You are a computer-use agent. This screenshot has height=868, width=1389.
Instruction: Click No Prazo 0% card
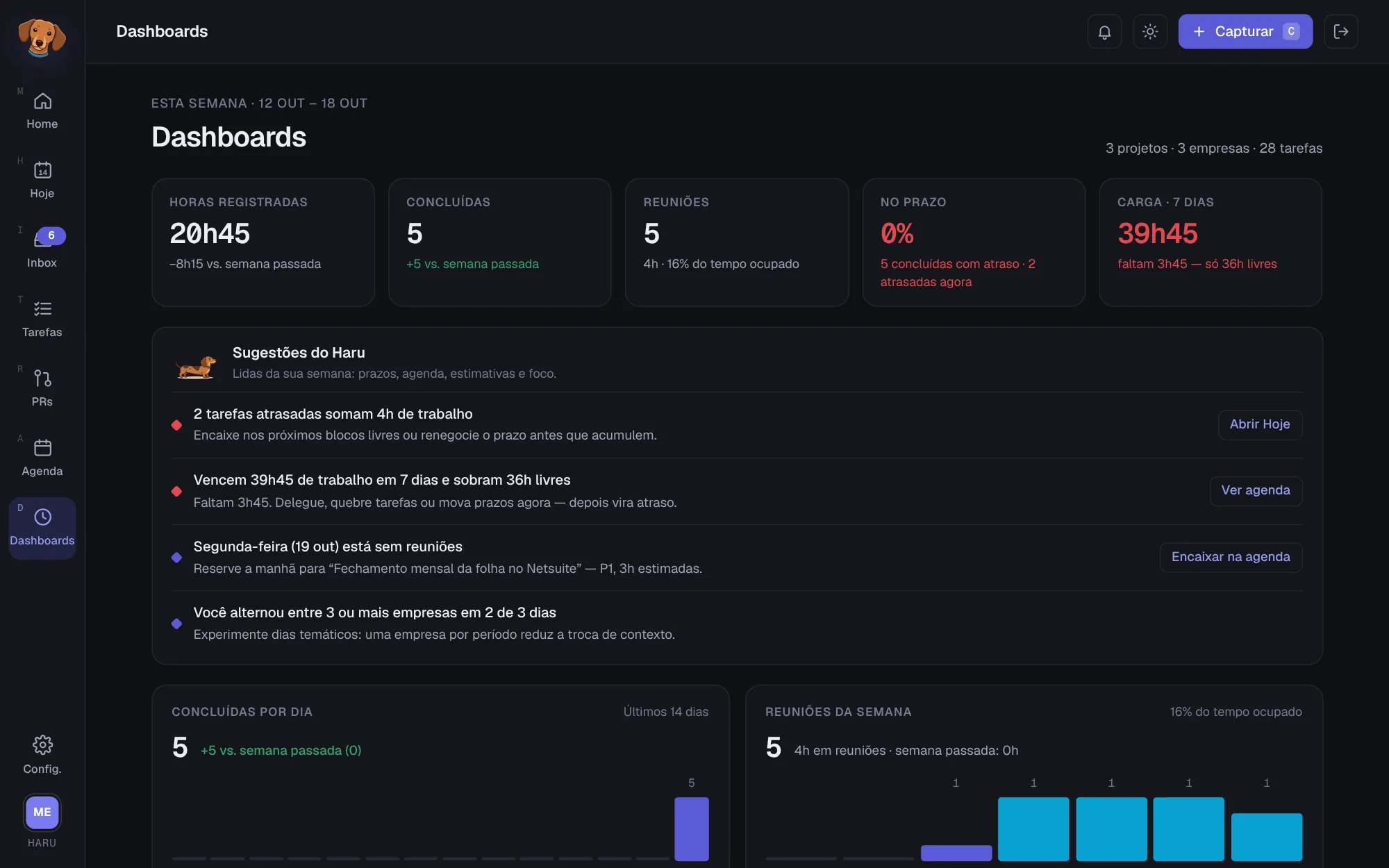(x=974, y=242)
